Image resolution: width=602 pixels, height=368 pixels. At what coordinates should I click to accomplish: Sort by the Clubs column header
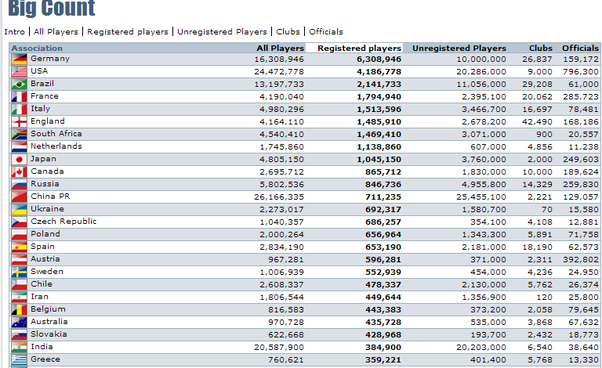tap(541, 48)
